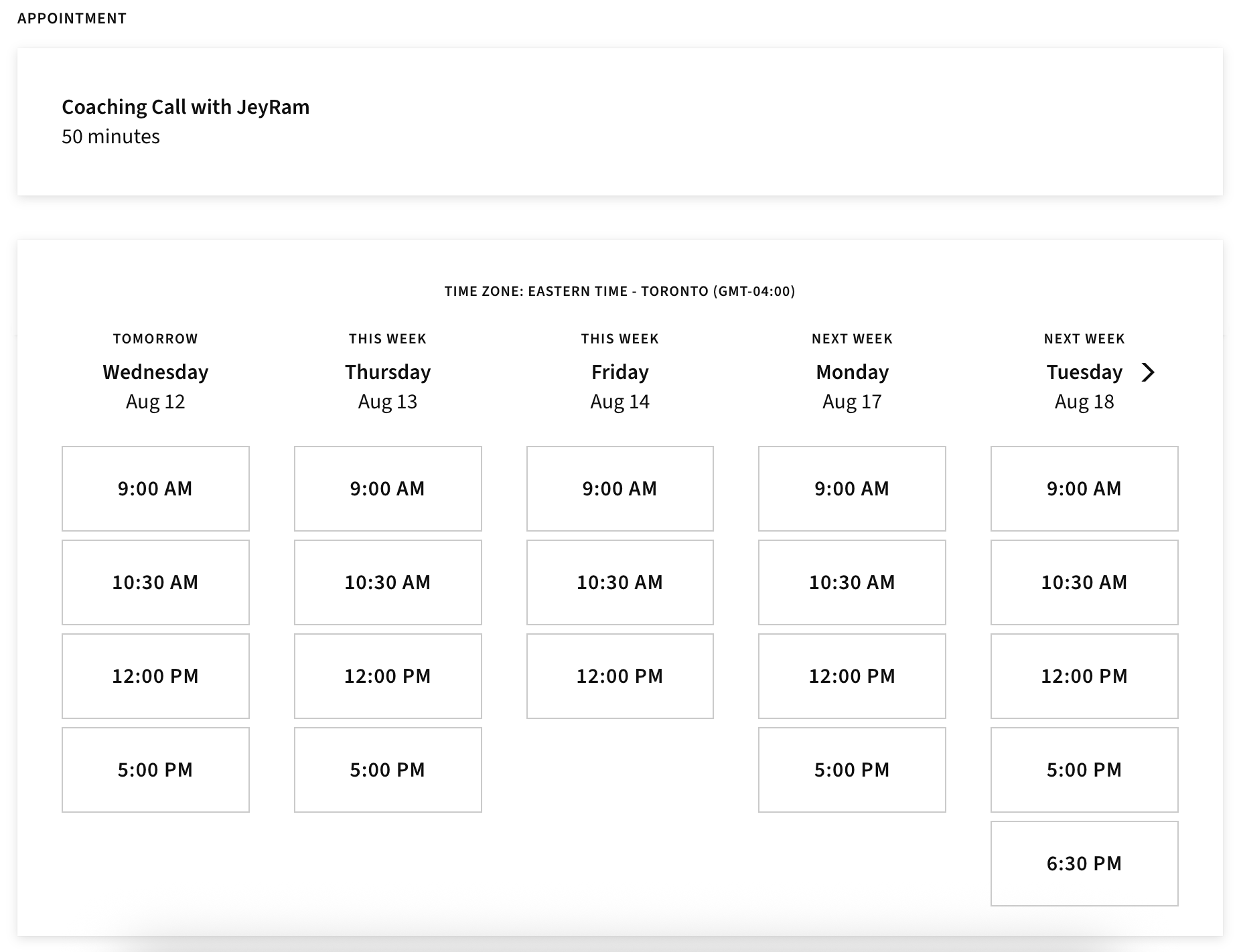1239x952 pixels.
Task: Show next days with the right chevron
Action: coord(1148,372)
